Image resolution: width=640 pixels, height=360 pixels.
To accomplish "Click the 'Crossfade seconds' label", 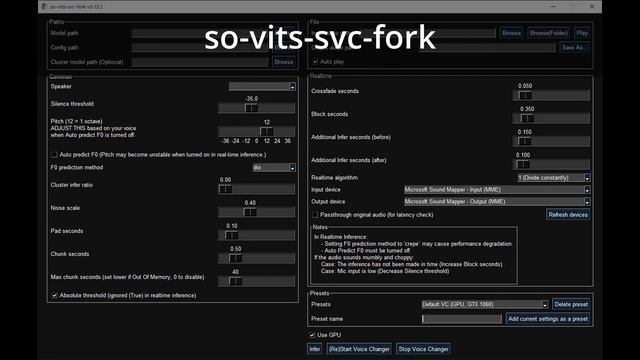I will (x=335, y=91).
